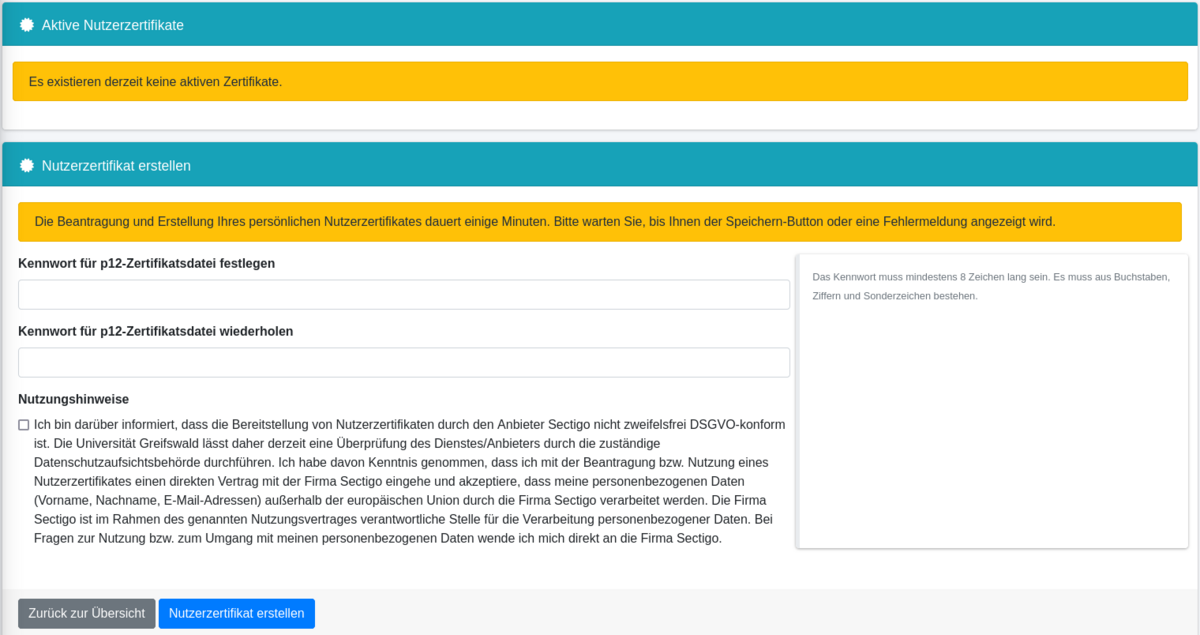Click label 'Kennwort für p12-Zertifikatsdatei festlegen'

[x=146, y=263]
